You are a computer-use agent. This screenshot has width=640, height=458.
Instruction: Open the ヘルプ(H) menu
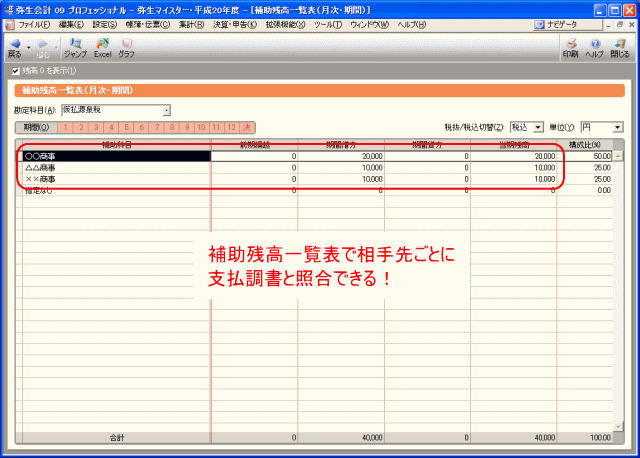tap(411, 25)
